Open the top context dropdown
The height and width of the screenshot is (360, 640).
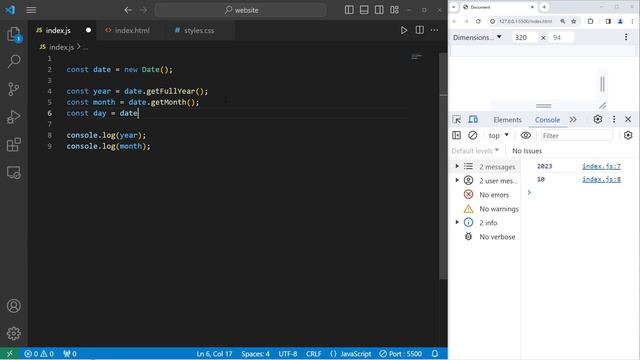click(x=498, y=136)
